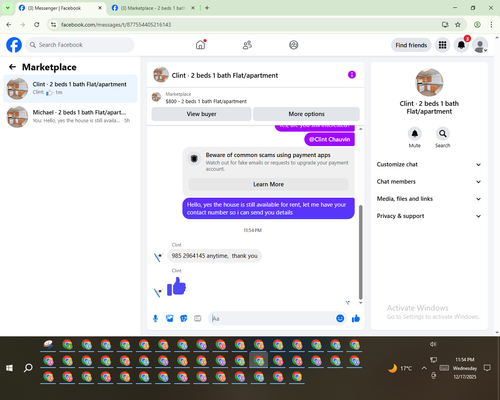This screenshot has width=500, height=400.
Task: Open Windows taskbar search
Action: point(28,368)
